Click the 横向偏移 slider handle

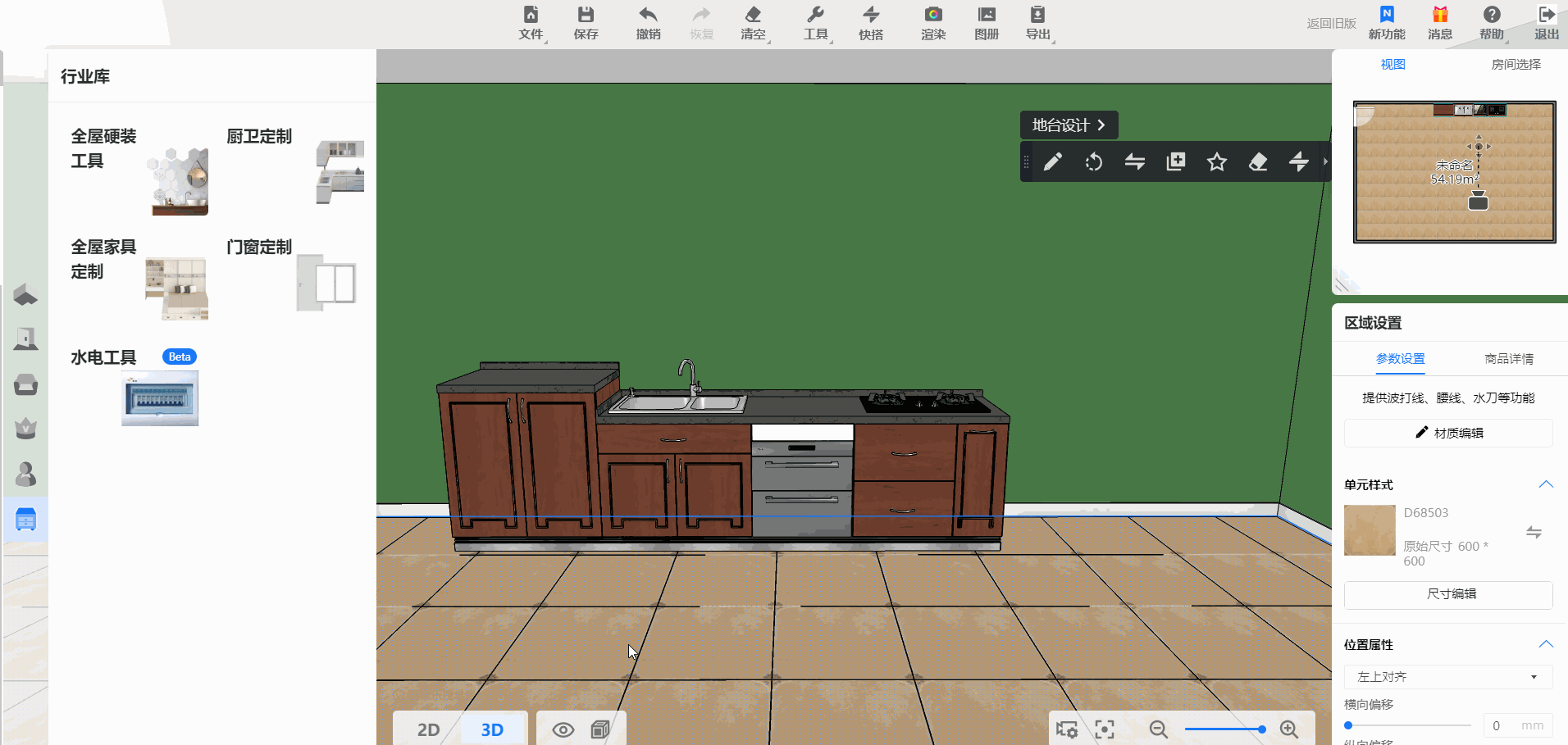[x=1348, y=725]
